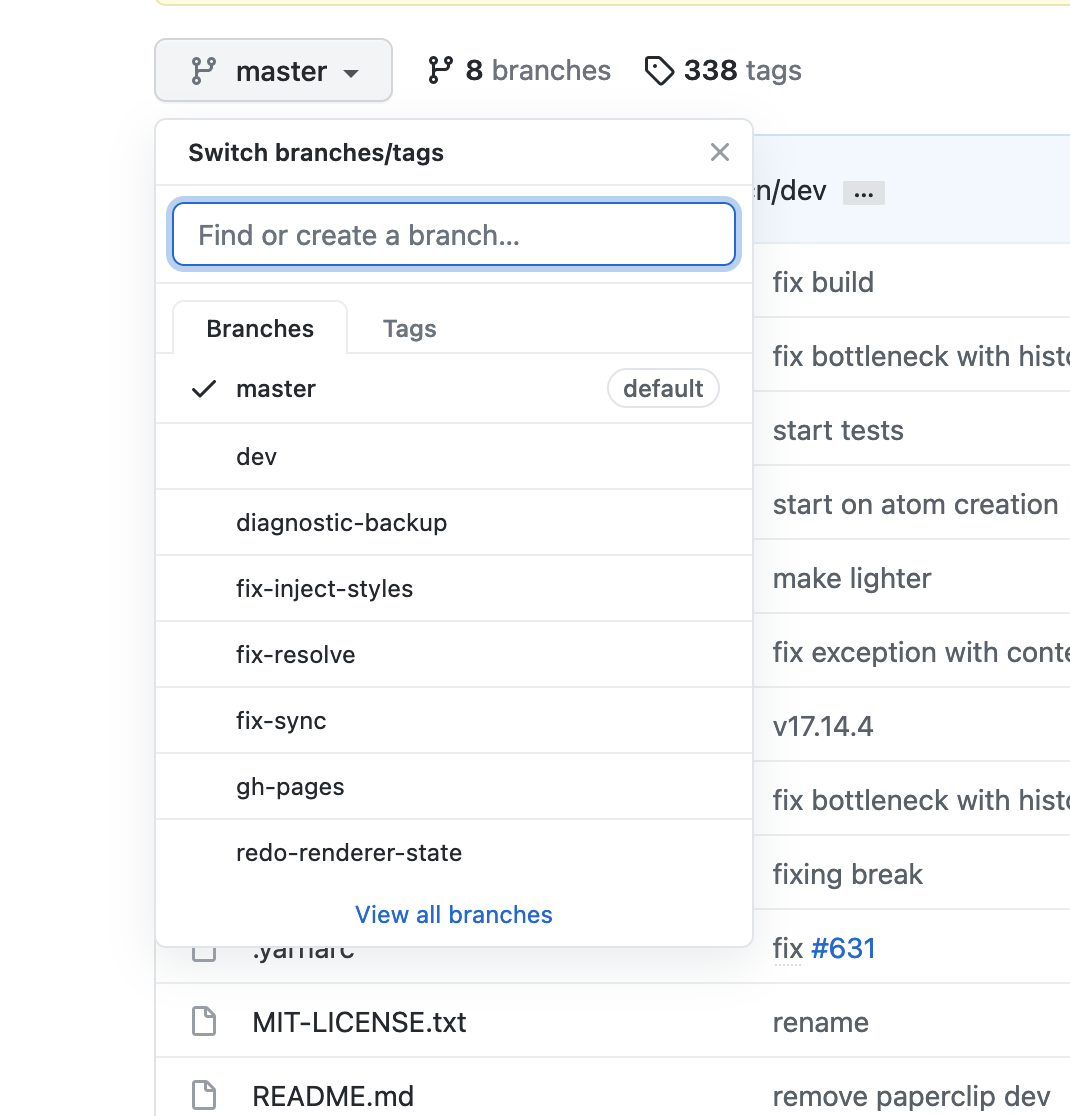
Task: Select the dev branch
Action: 256,456
